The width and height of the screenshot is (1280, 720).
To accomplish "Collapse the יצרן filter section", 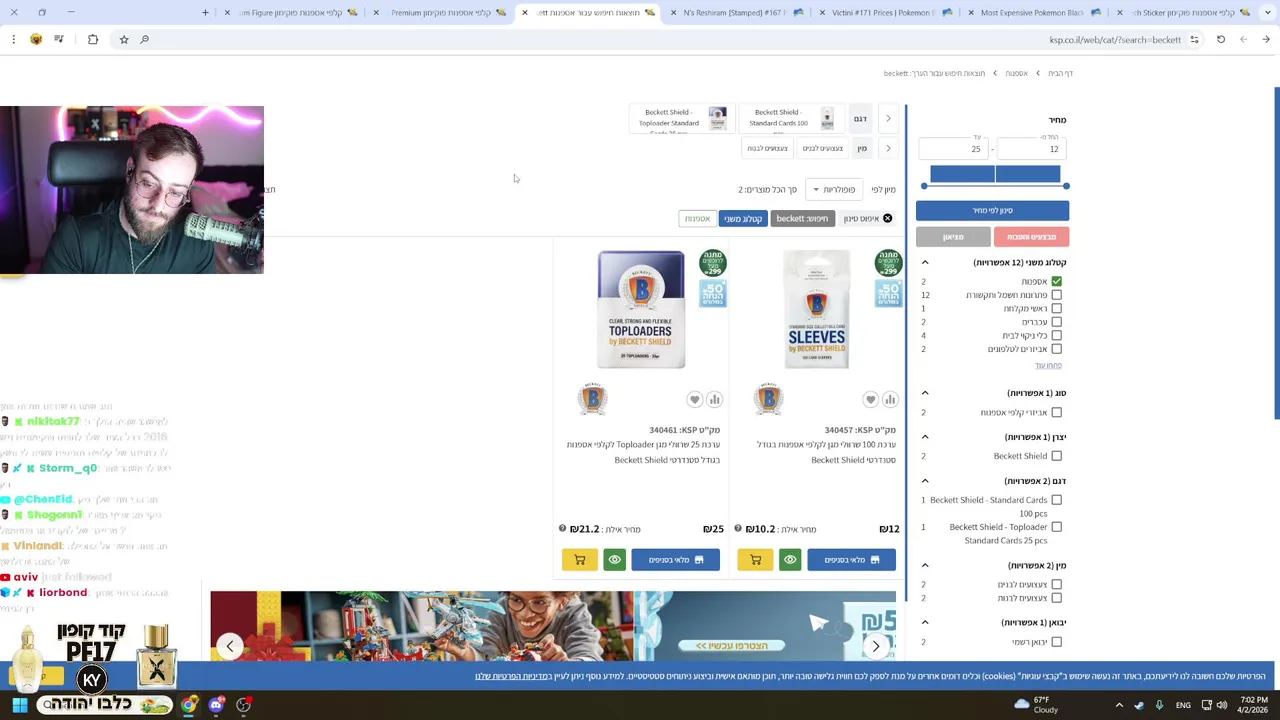I will point(925,437).
